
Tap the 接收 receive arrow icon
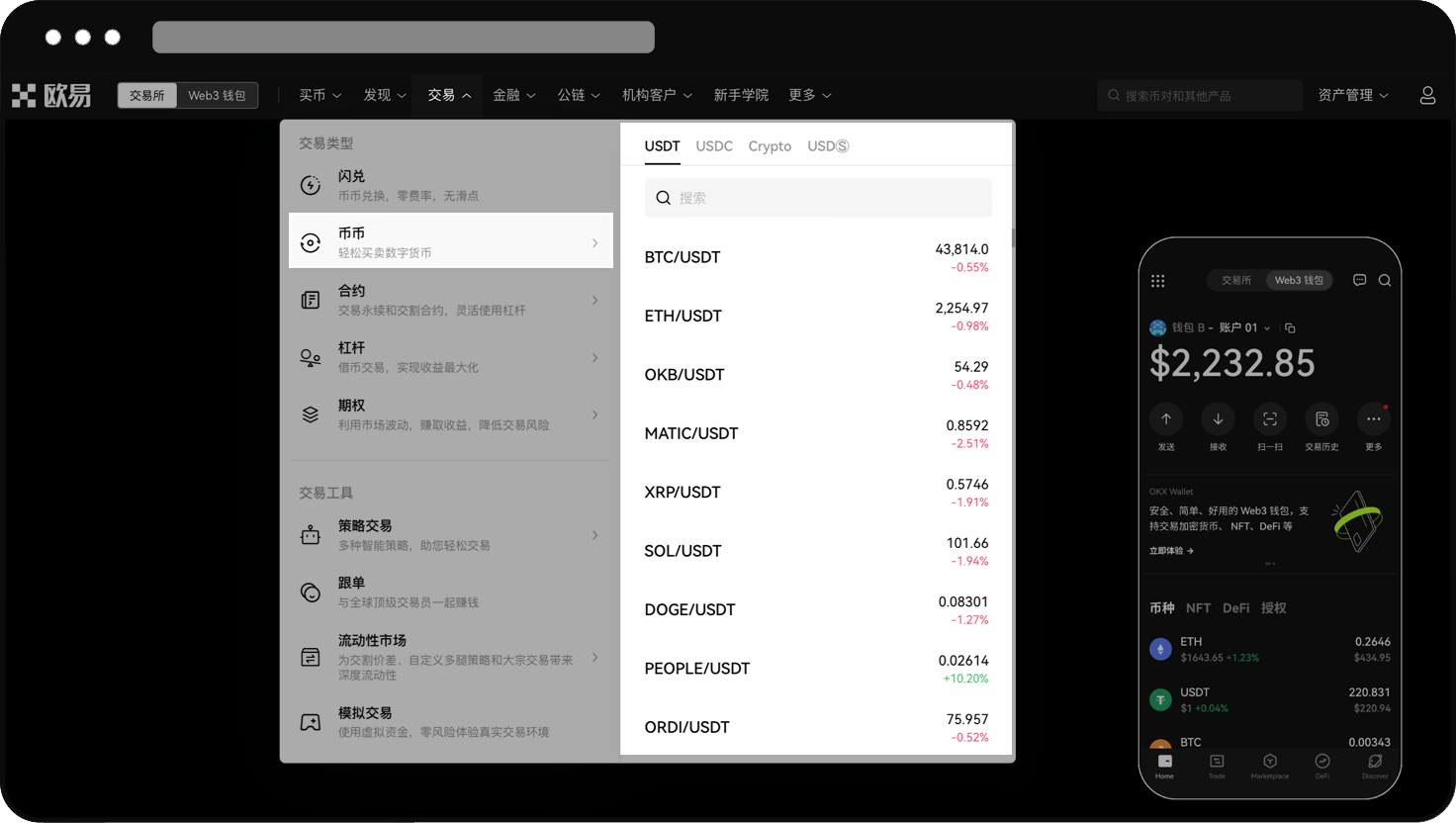[x=1218, y=419]
